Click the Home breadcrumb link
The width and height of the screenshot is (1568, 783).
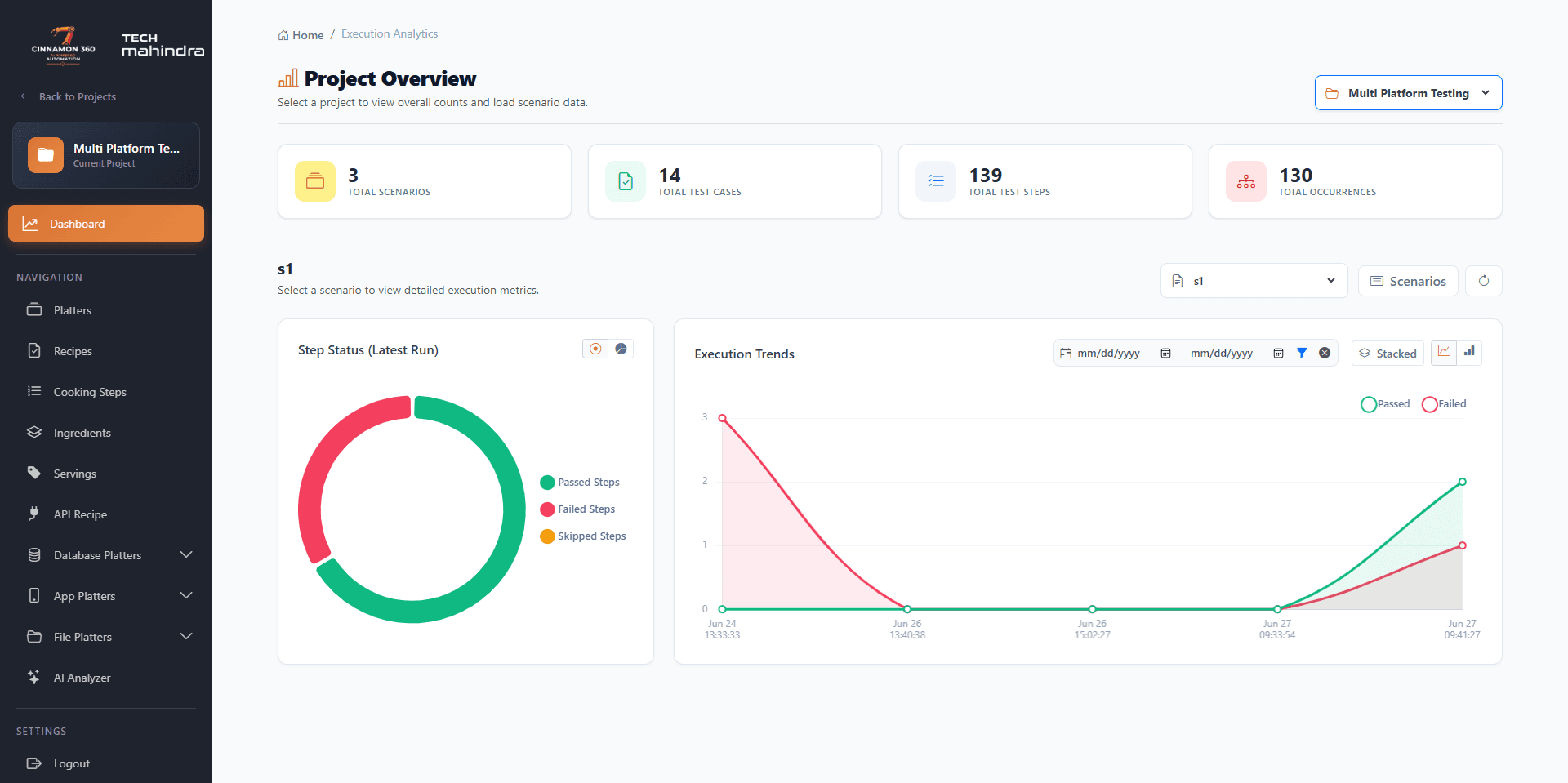point(301,35)
